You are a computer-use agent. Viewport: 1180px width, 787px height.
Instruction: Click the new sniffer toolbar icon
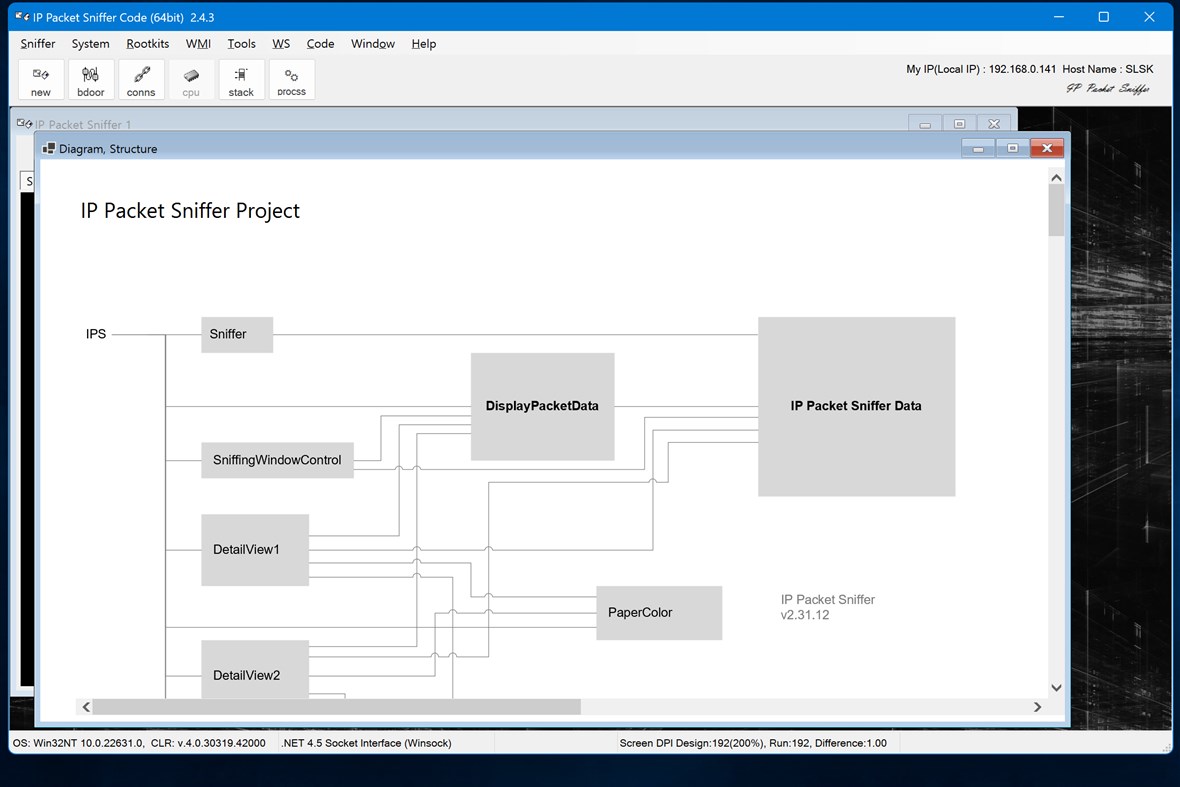tap(41, 80)
